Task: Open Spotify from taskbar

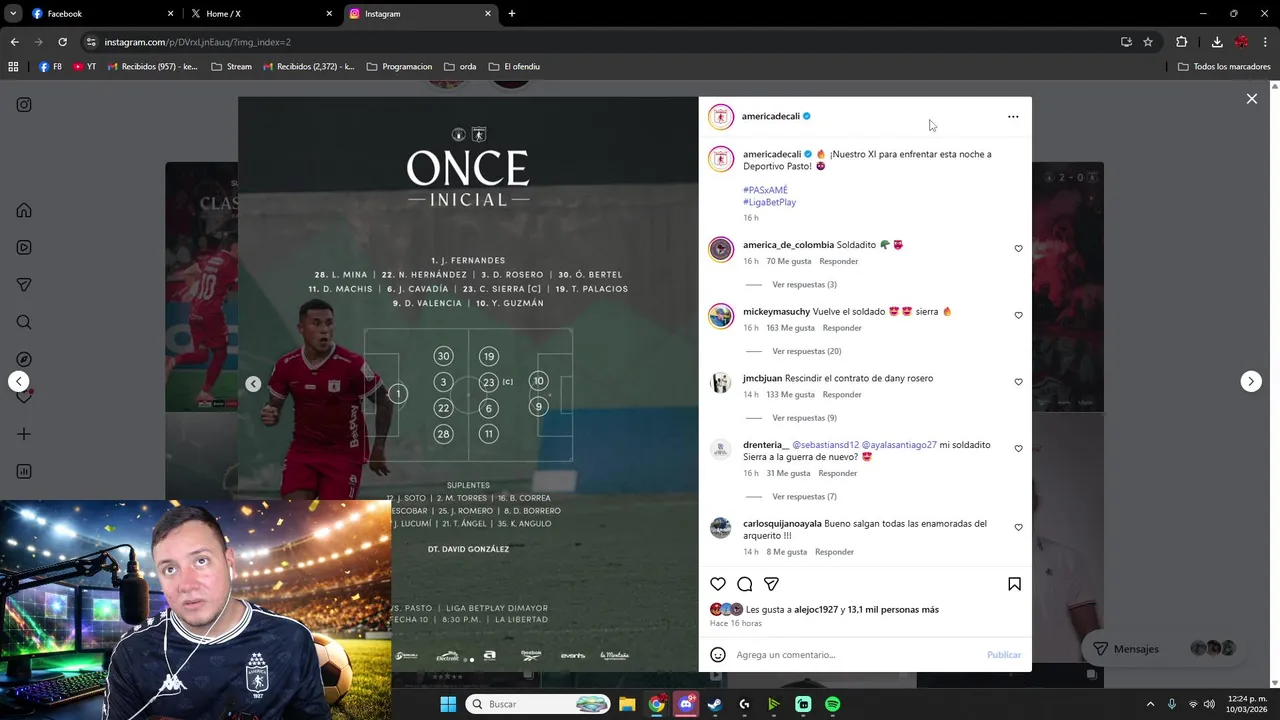Action: (832, 704)
